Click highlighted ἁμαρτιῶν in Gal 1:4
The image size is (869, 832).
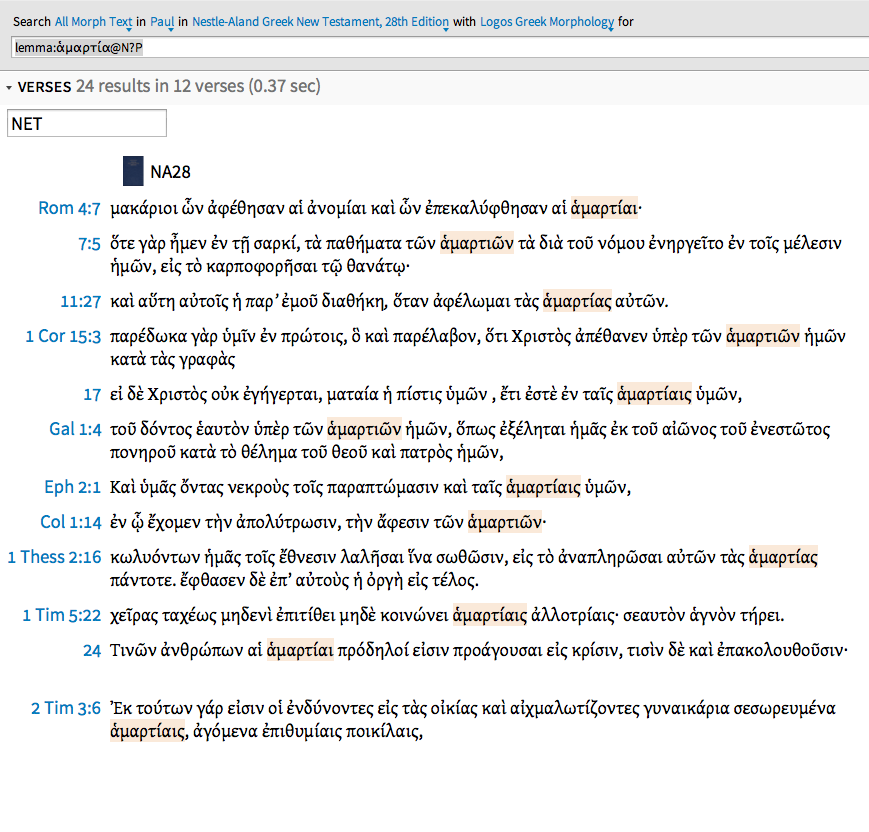[x=364, y=429]
